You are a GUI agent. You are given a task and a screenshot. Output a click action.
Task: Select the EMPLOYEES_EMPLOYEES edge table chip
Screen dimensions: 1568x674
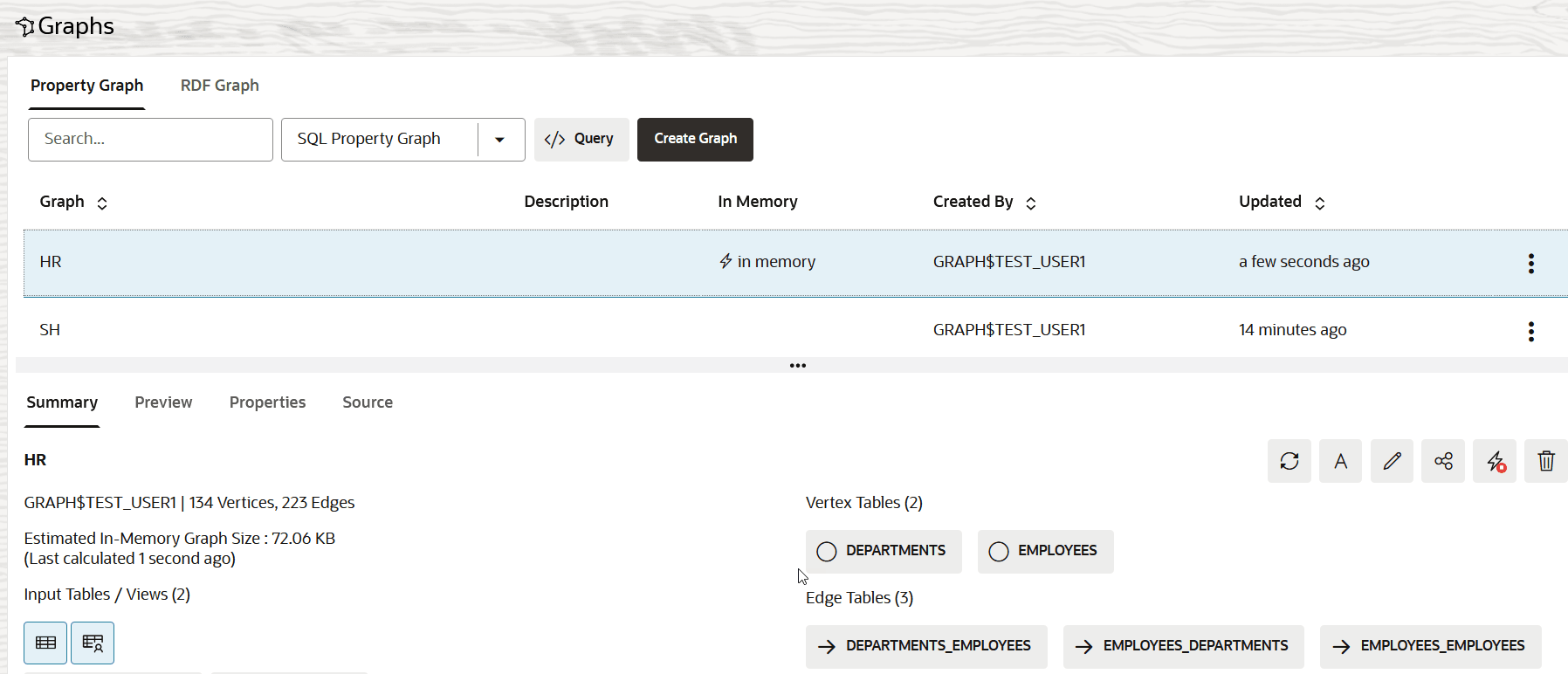click(x=1431, y=646)
